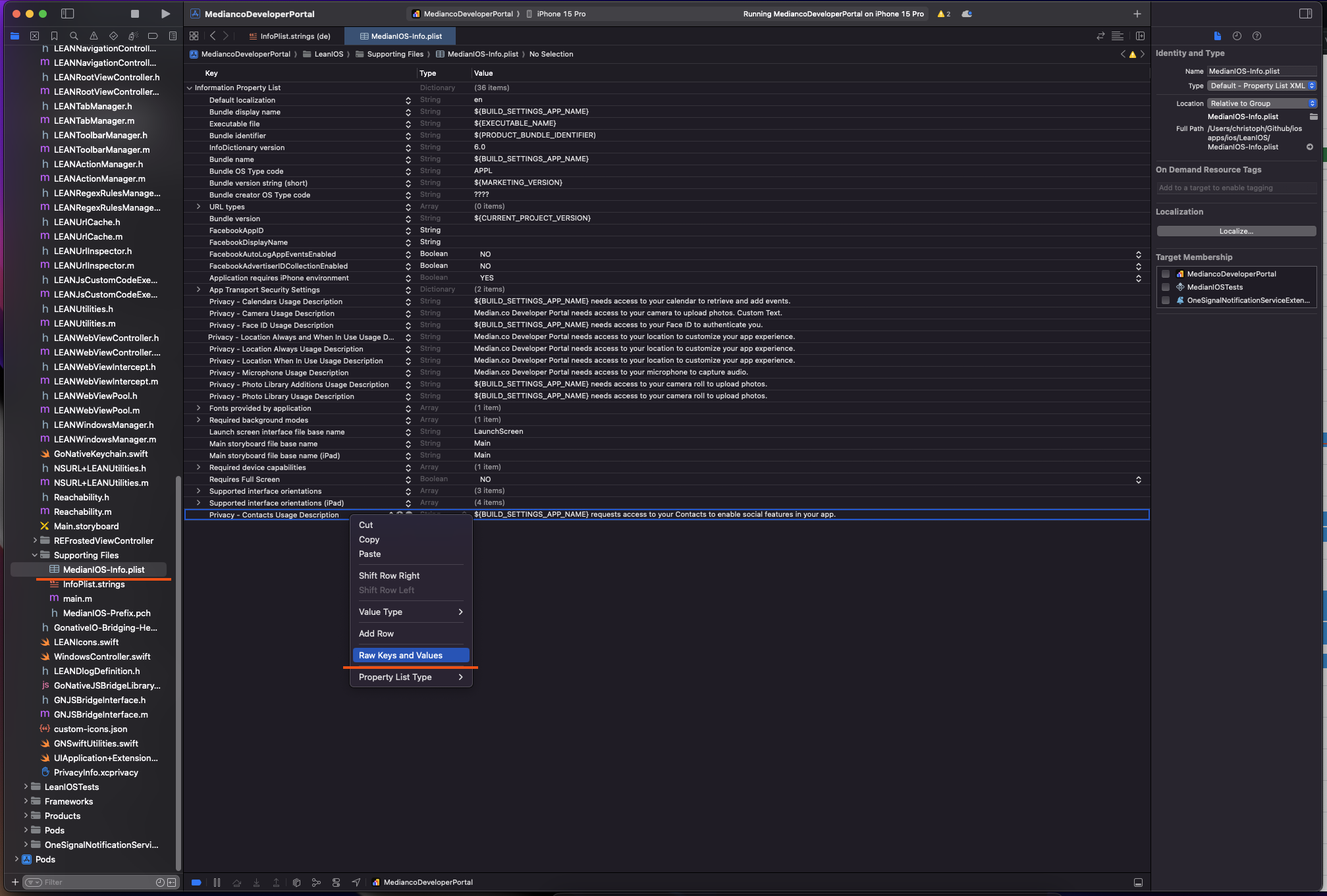Open FacebookAutoLogAppEventsEnabled boolean value selector
The height and width of the screenshot is (896, 1327).
(1138, 255)
